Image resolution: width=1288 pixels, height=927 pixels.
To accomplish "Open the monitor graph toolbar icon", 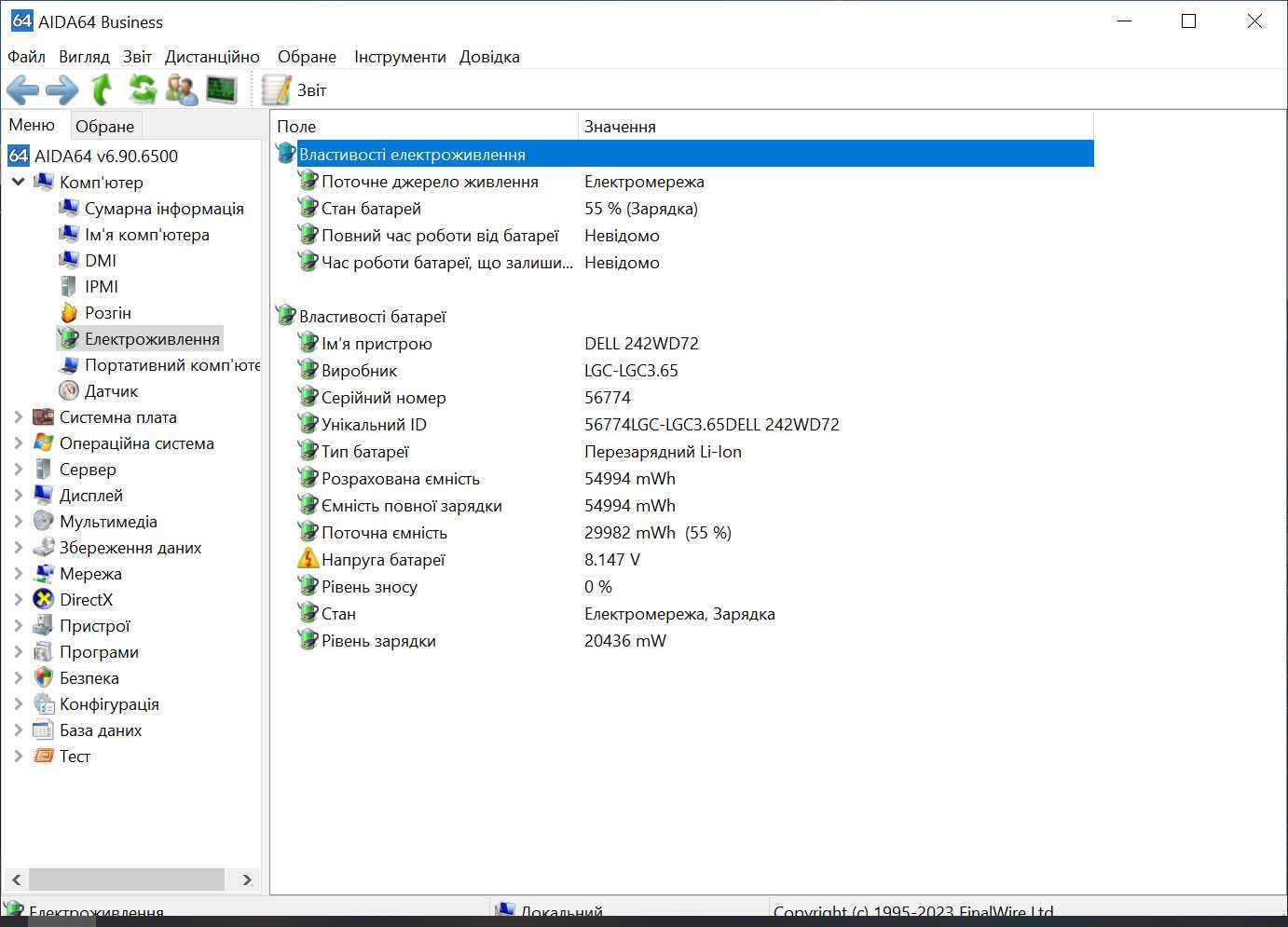I will click(x=222, y=89).
